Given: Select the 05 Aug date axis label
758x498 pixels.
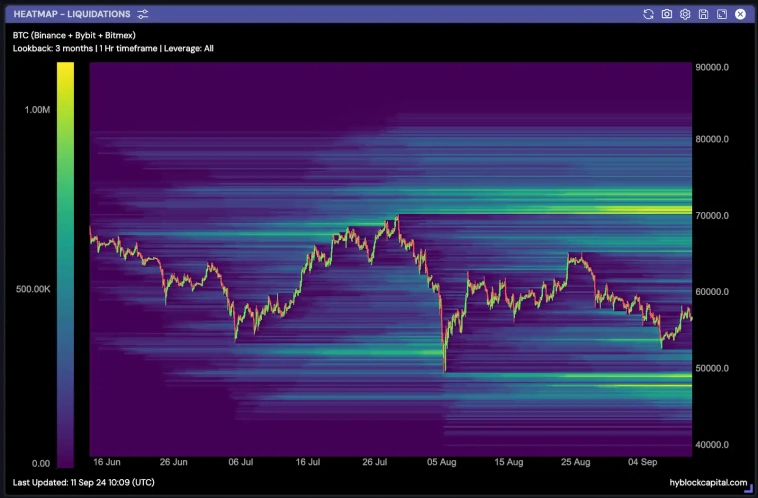Looking at the screenshot, I should [x=441, y=463].
